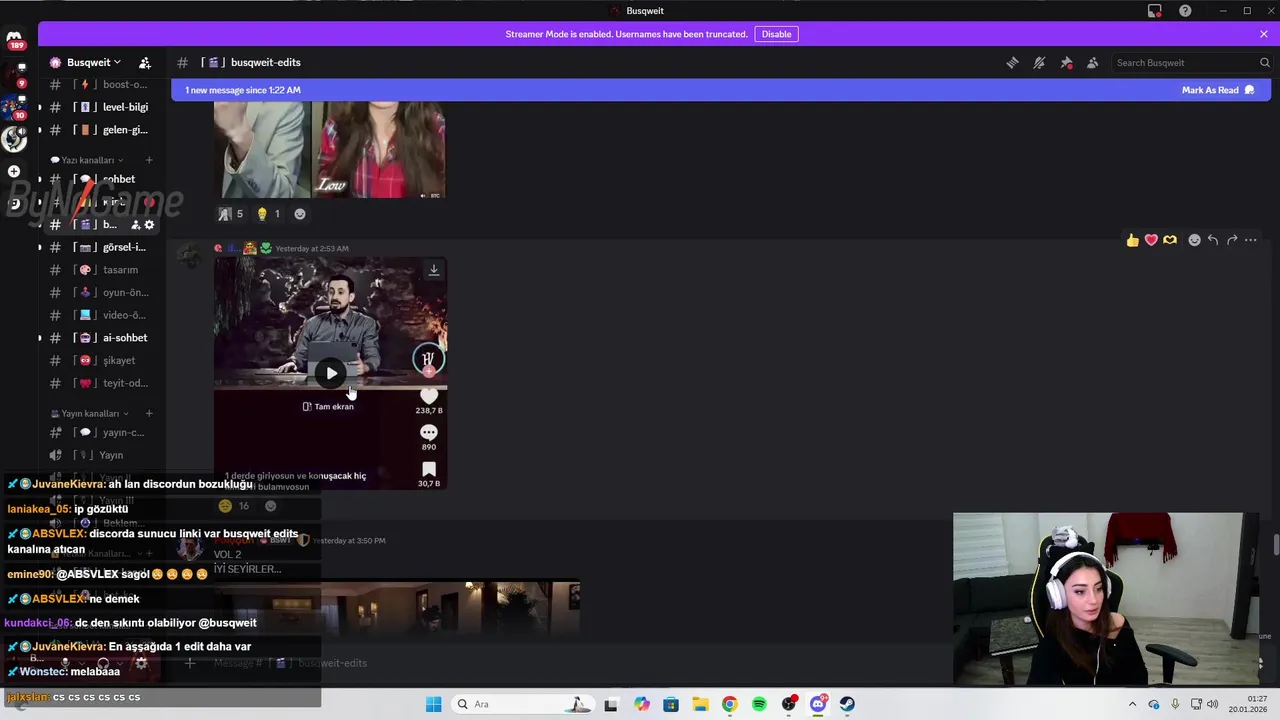Toggle the light bulb reaction with count 1
Image resolution: width=1280 pixels, height=720 pixels.
point(269,214)
